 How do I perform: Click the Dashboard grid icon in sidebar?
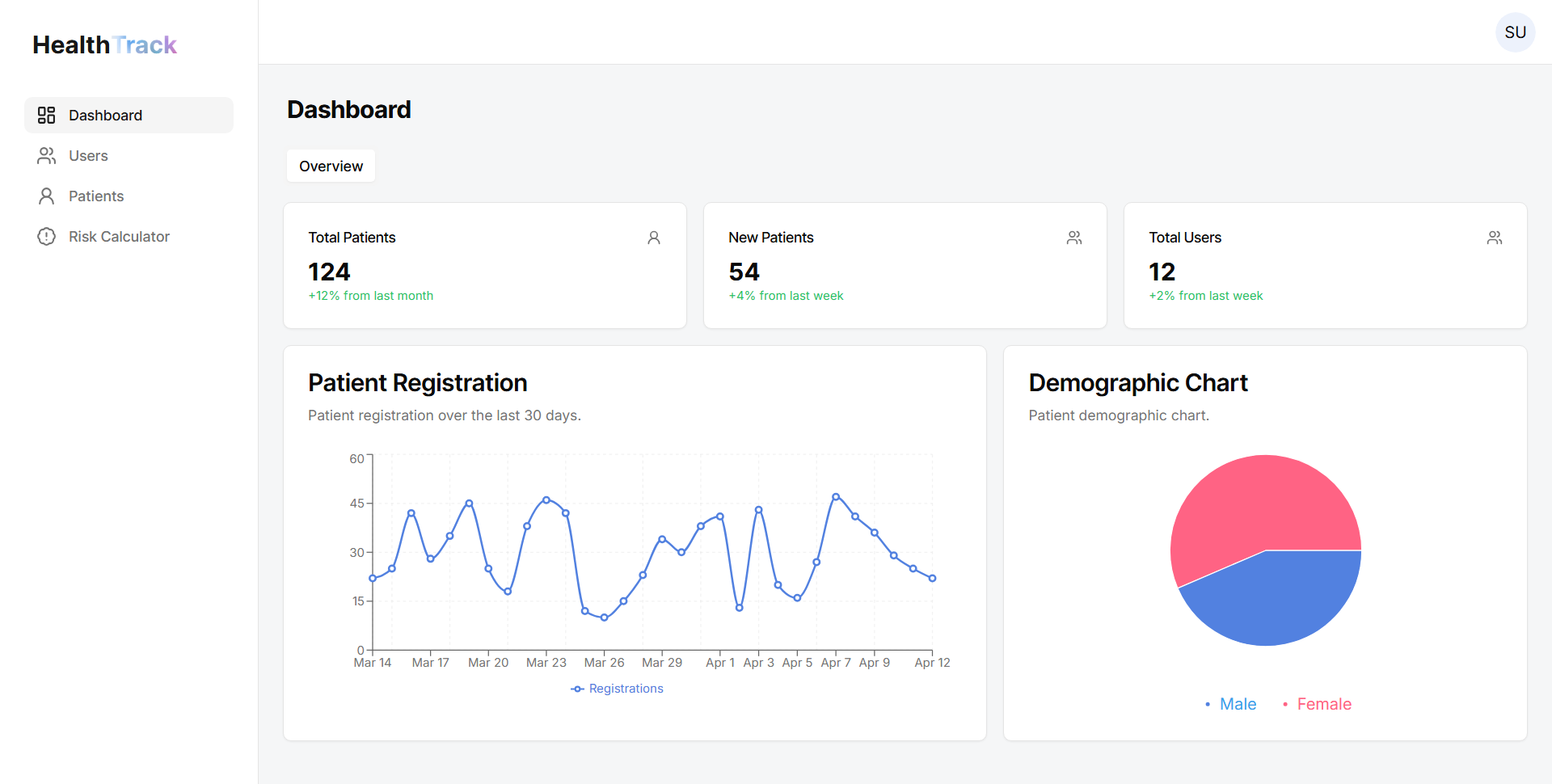[46, 116]
